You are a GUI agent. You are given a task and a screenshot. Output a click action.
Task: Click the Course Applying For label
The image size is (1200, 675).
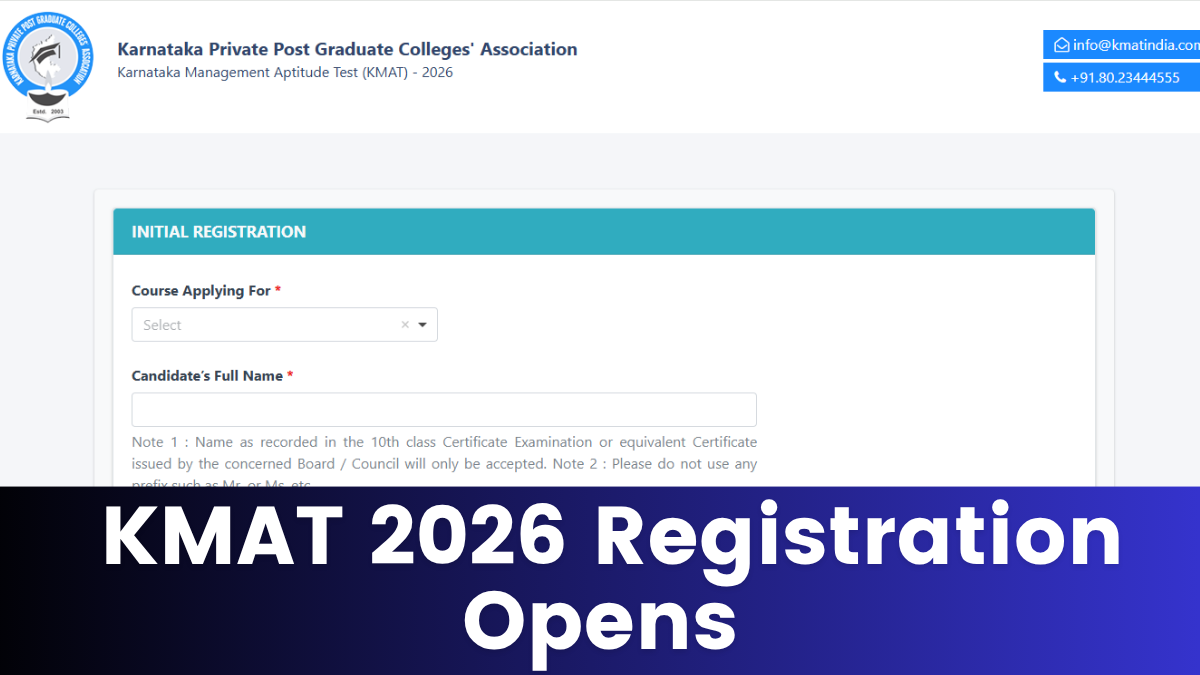201,291
